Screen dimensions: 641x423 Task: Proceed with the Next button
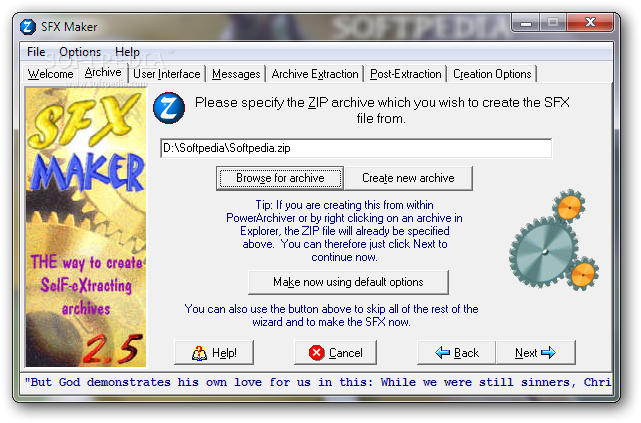click(536, 353)
